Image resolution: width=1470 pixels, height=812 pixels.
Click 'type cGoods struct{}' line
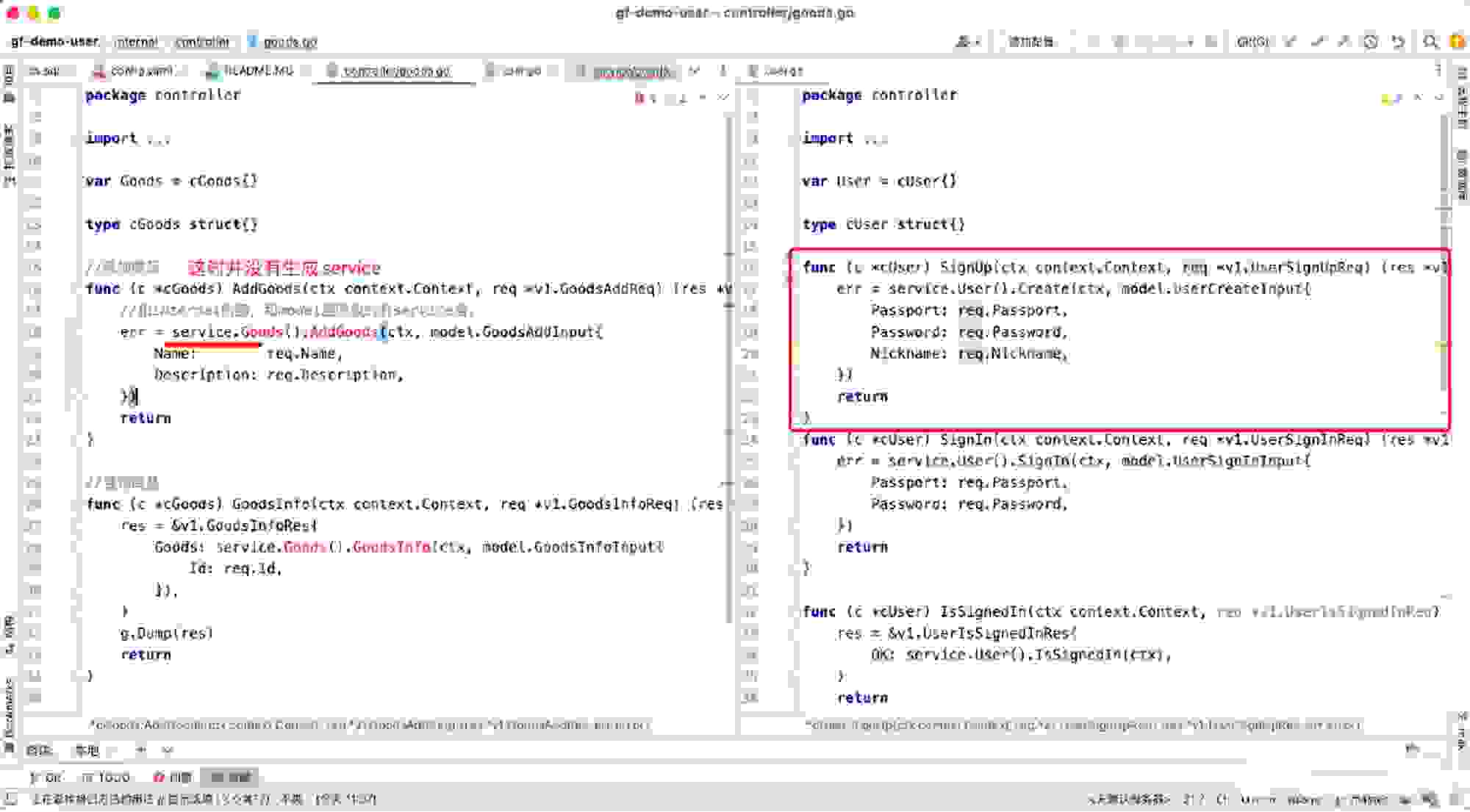[x=171, y=224]
